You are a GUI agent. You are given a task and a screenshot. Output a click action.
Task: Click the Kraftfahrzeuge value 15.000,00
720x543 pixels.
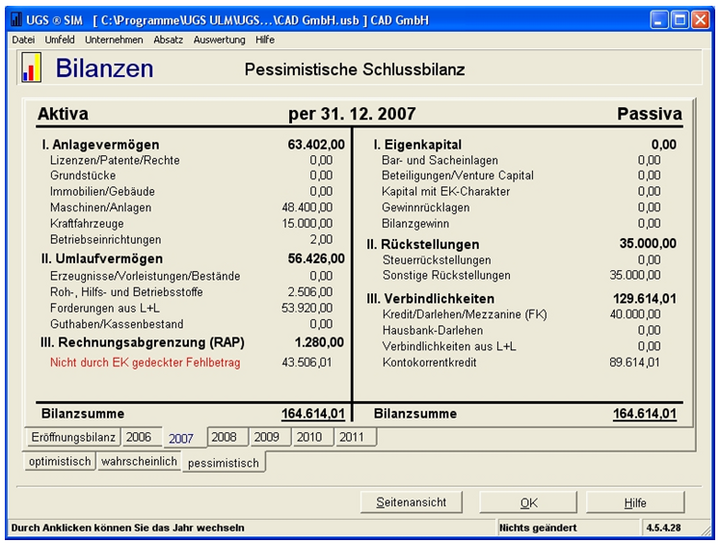pos(307,224)
